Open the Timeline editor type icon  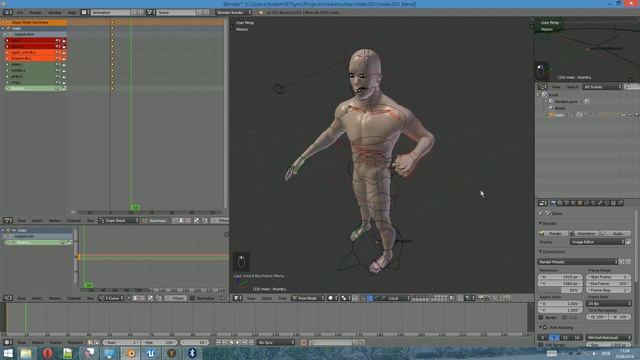pyautogui.click(x=8, y=342)
